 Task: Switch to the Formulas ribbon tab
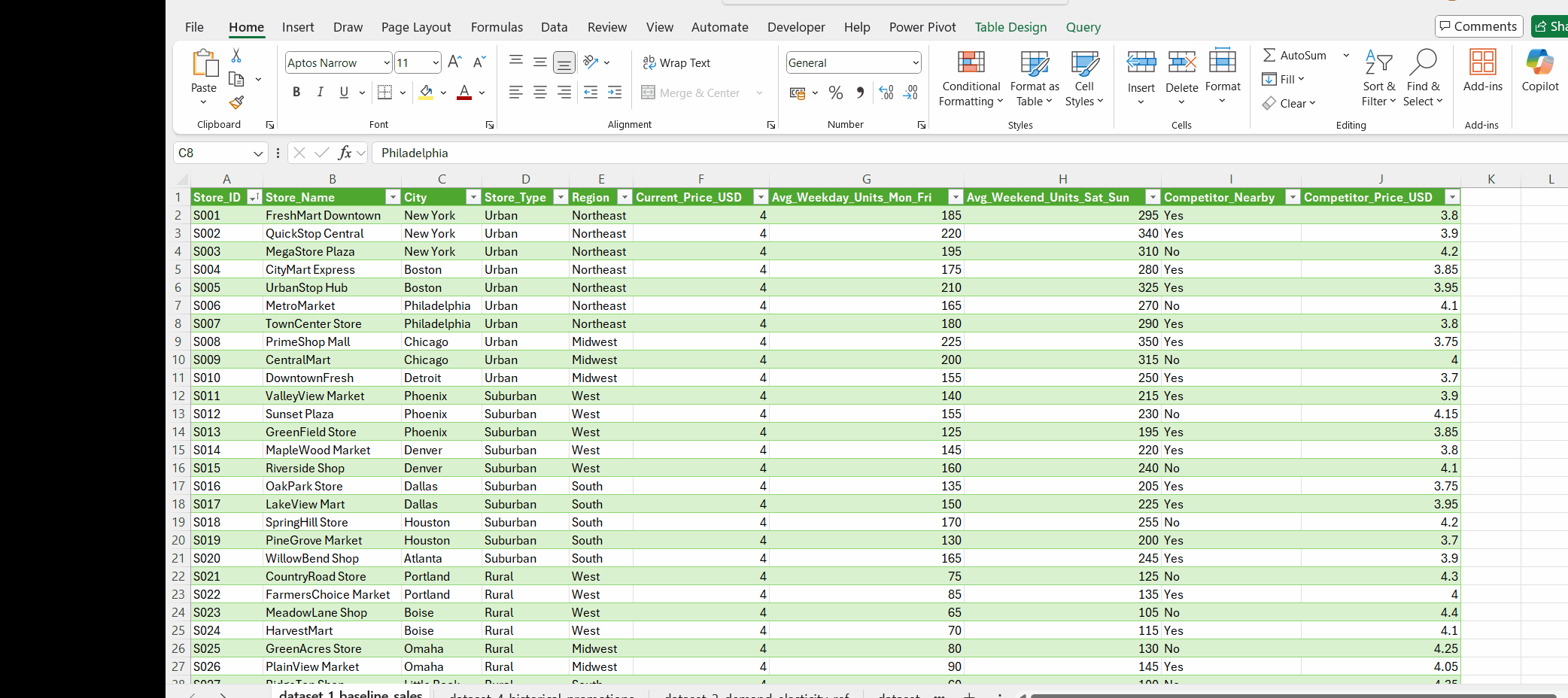click(497, 27)
